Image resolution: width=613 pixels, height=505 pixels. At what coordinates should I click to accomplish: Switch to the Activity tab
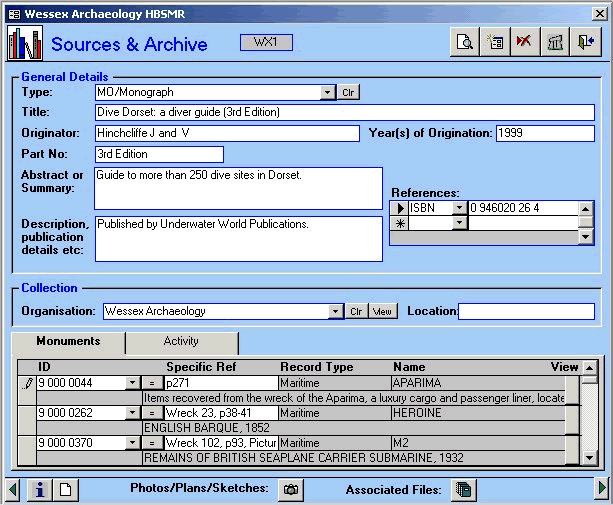click(181, 342)
